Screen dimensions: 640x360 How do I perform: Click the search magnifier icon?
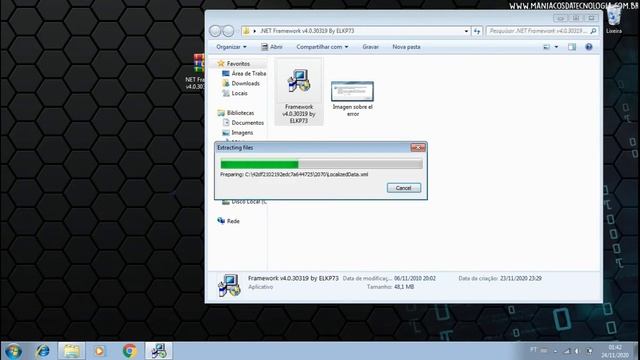(593, 31)
